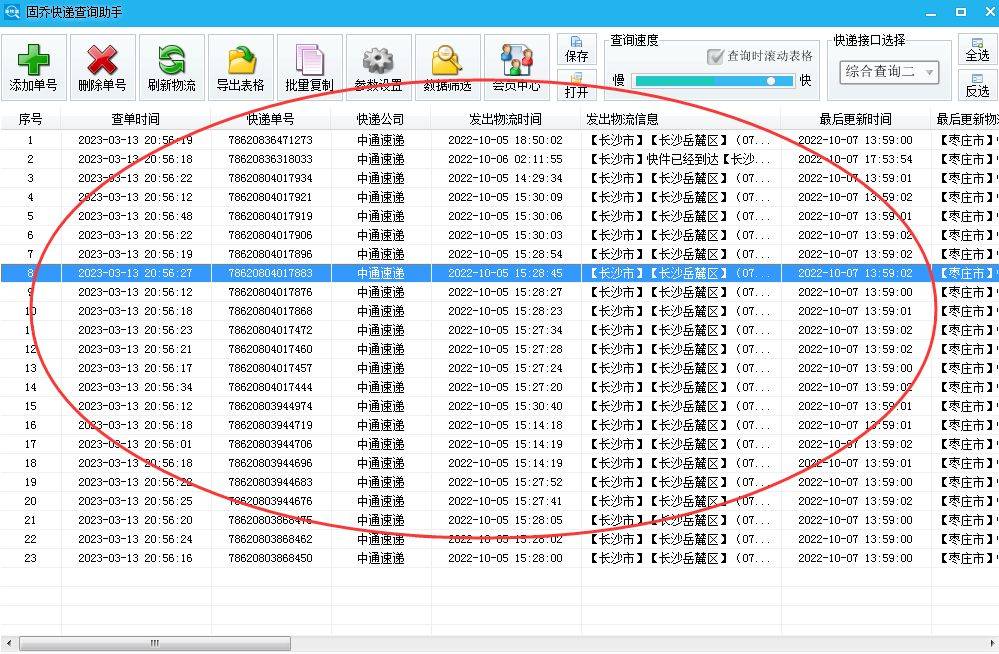Click update time 2022-10-07 17:53:54
The image size is (999, 654).
(x=855, y=159)
